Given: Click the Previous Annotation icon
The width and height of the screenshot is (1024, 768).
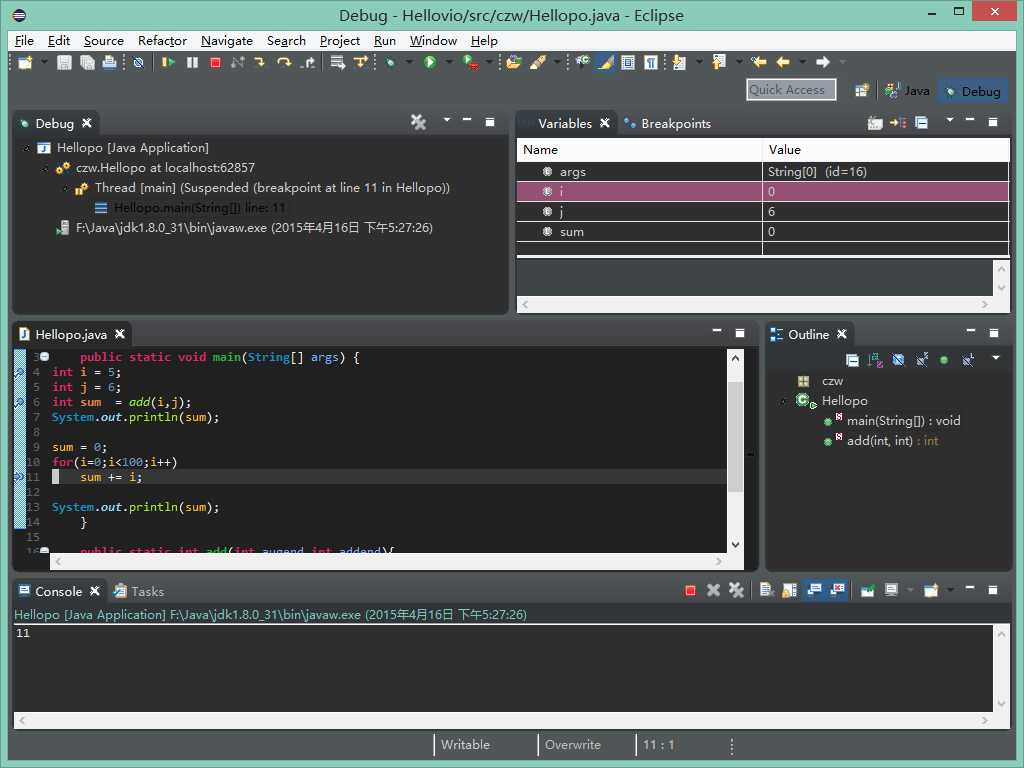Looking at the screenshot, I should 718,63.
